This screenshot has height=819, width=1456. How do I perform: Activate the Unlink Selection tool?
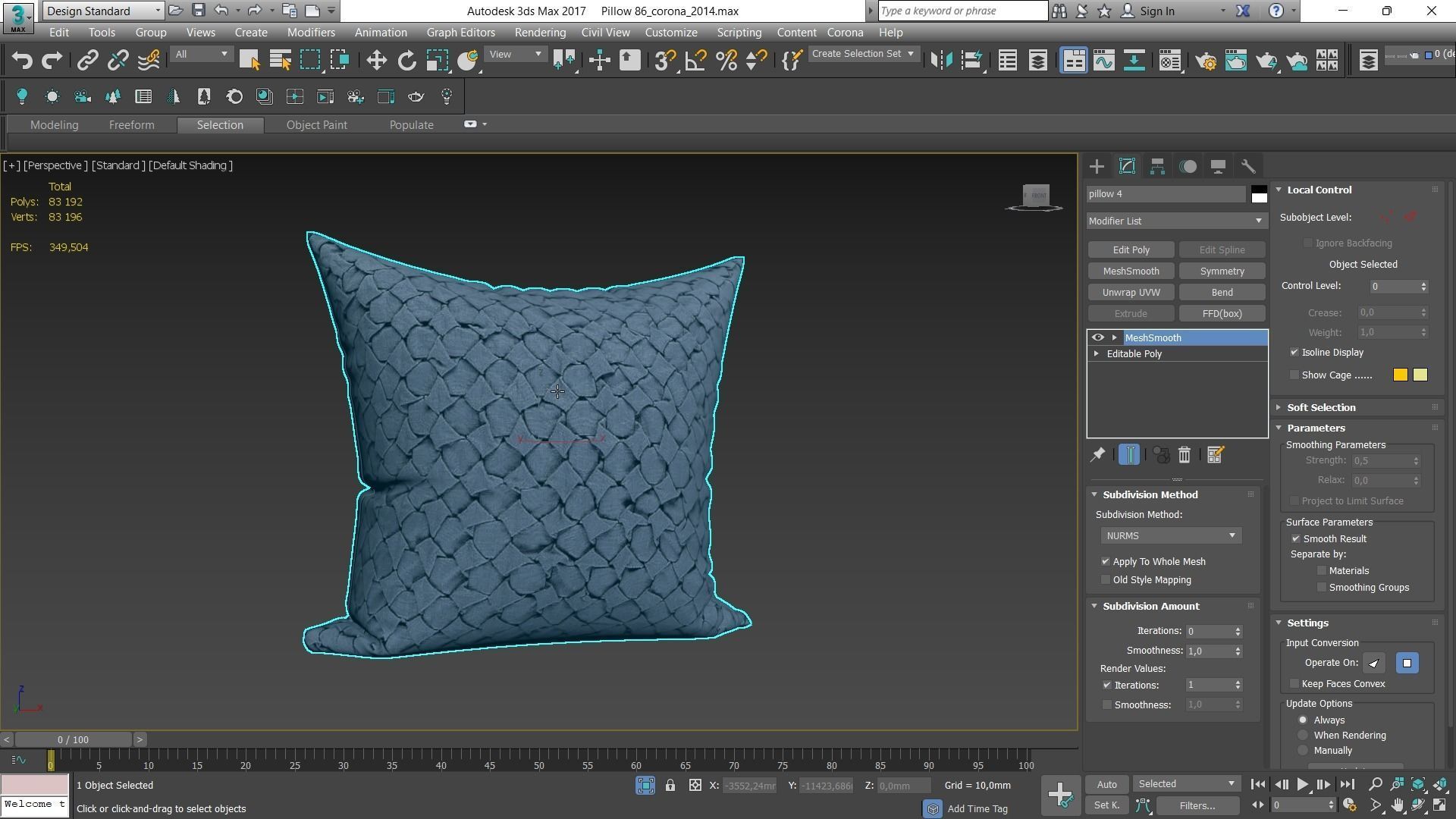[118, 61]
